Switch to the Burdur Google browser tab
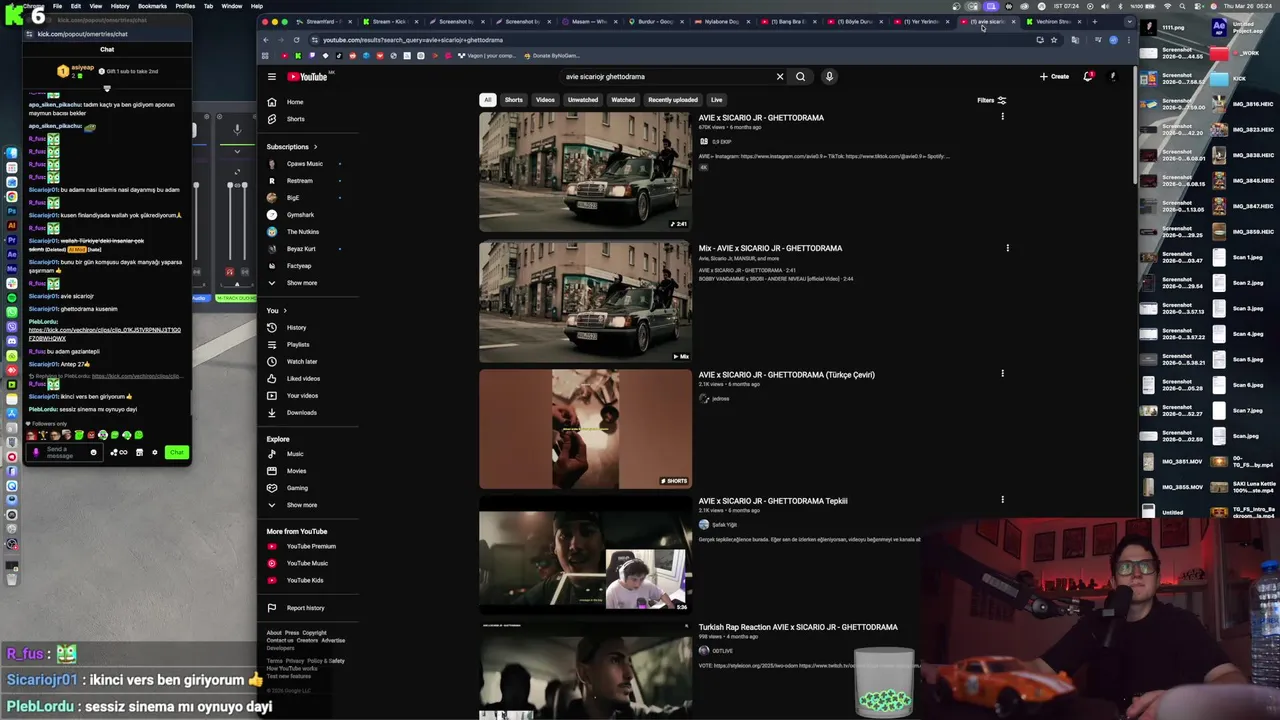 pyautogui.click(x=654, y=21)
